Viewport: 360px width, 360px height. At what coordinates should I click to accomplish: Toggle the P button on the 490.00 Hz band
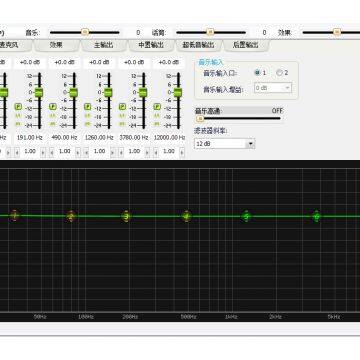click(x=53, y=107)
